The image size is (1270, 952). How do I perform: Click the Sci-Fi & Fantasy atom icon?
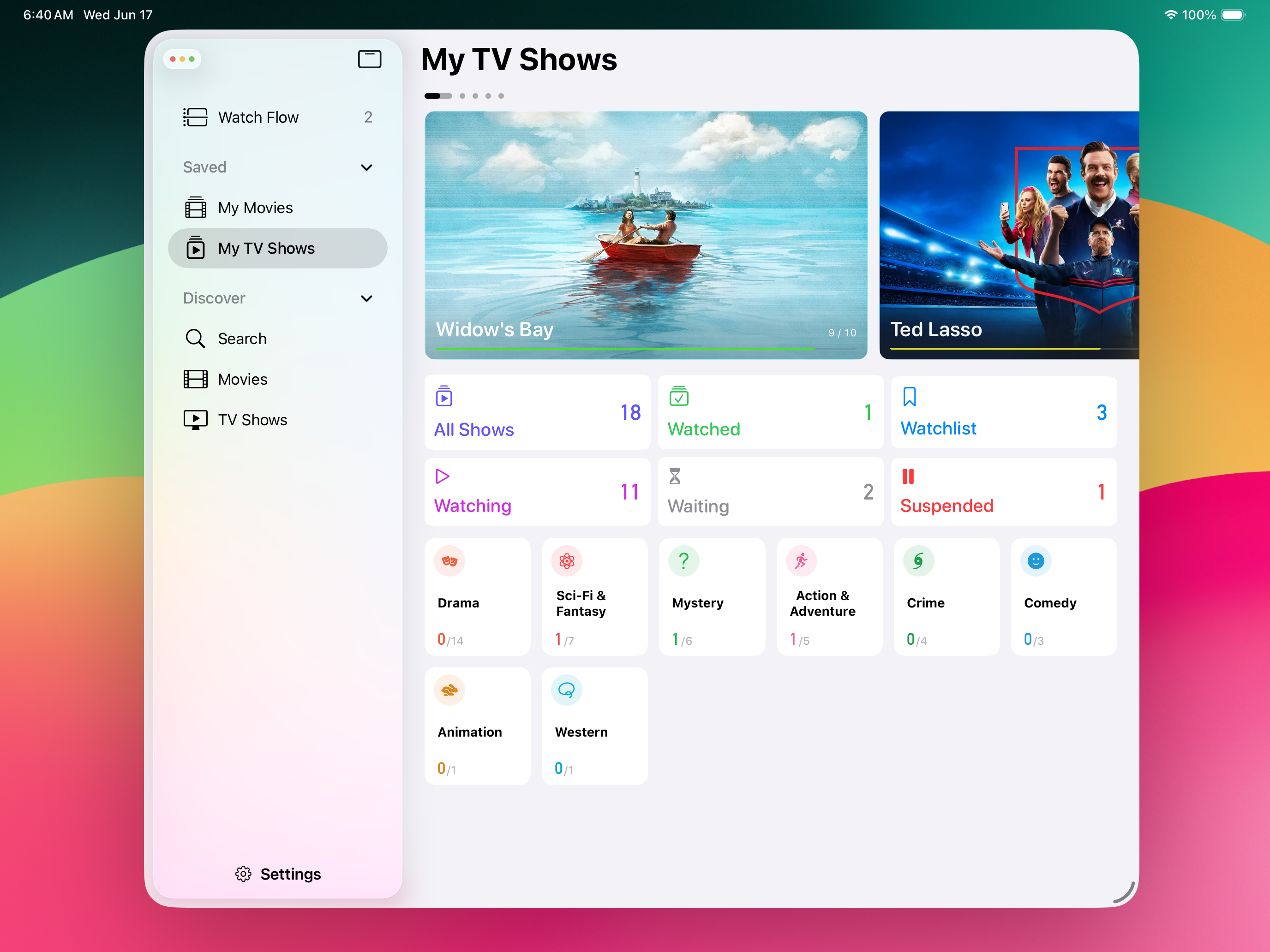pos(567,561)
